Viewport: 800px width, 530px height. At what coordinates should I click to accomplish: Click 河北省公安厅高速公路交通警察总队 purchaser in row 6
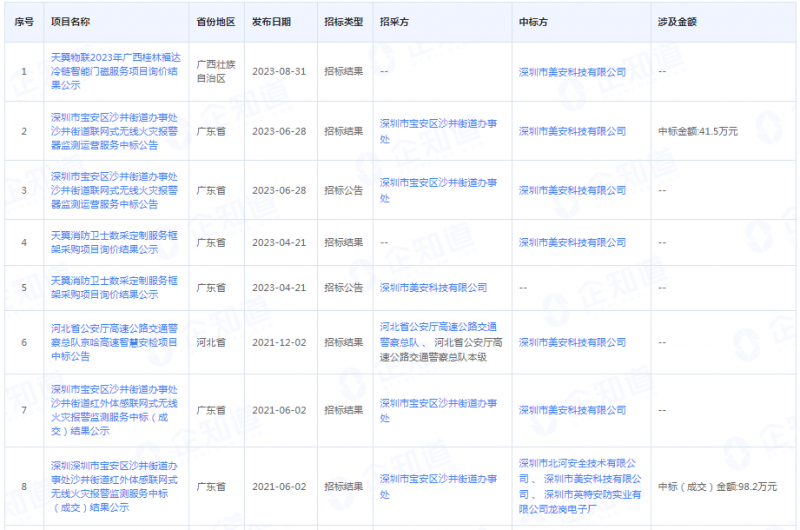click(438, 333)
